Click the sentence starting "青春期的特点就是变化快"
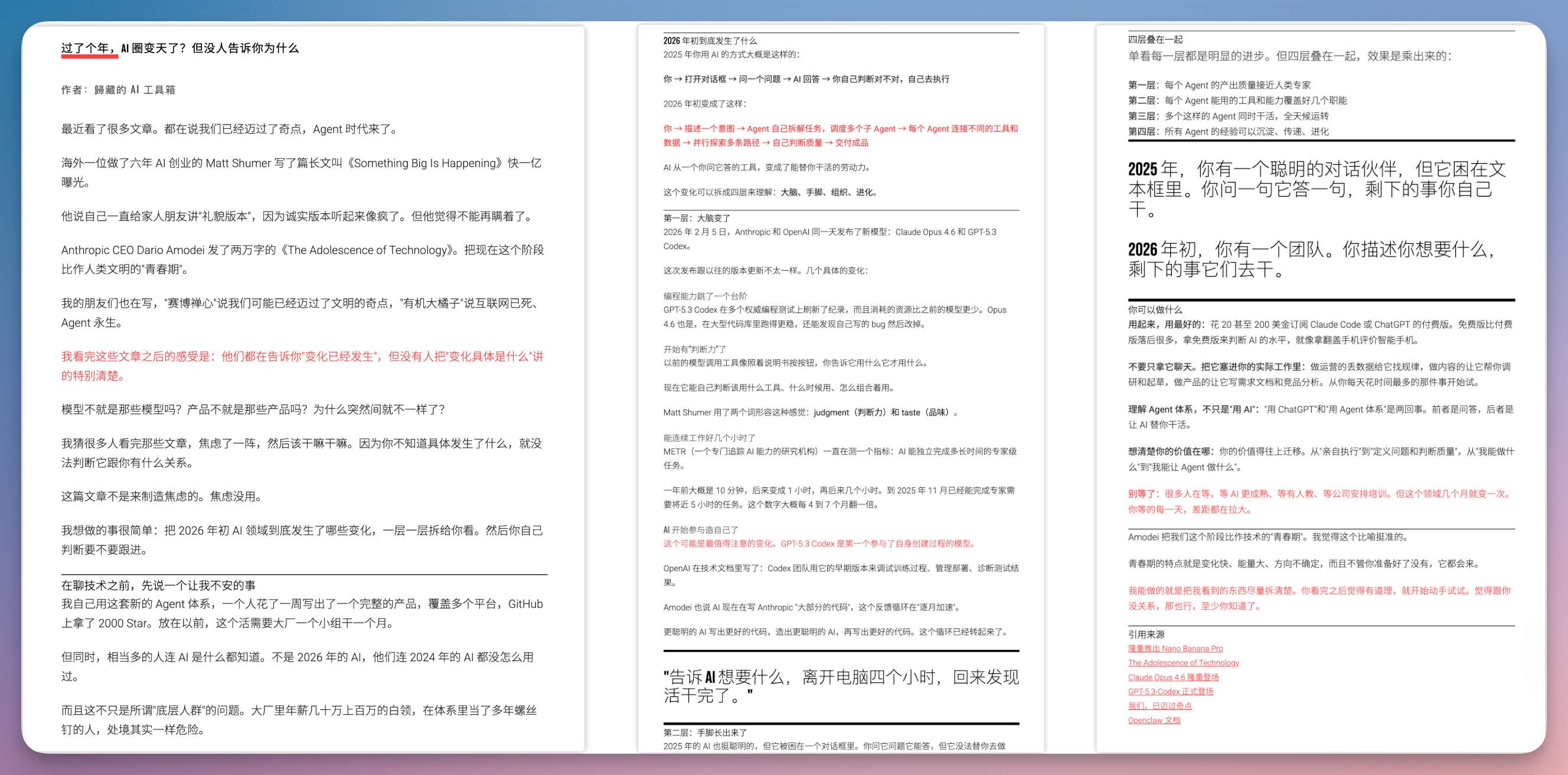 point(1305,564)
